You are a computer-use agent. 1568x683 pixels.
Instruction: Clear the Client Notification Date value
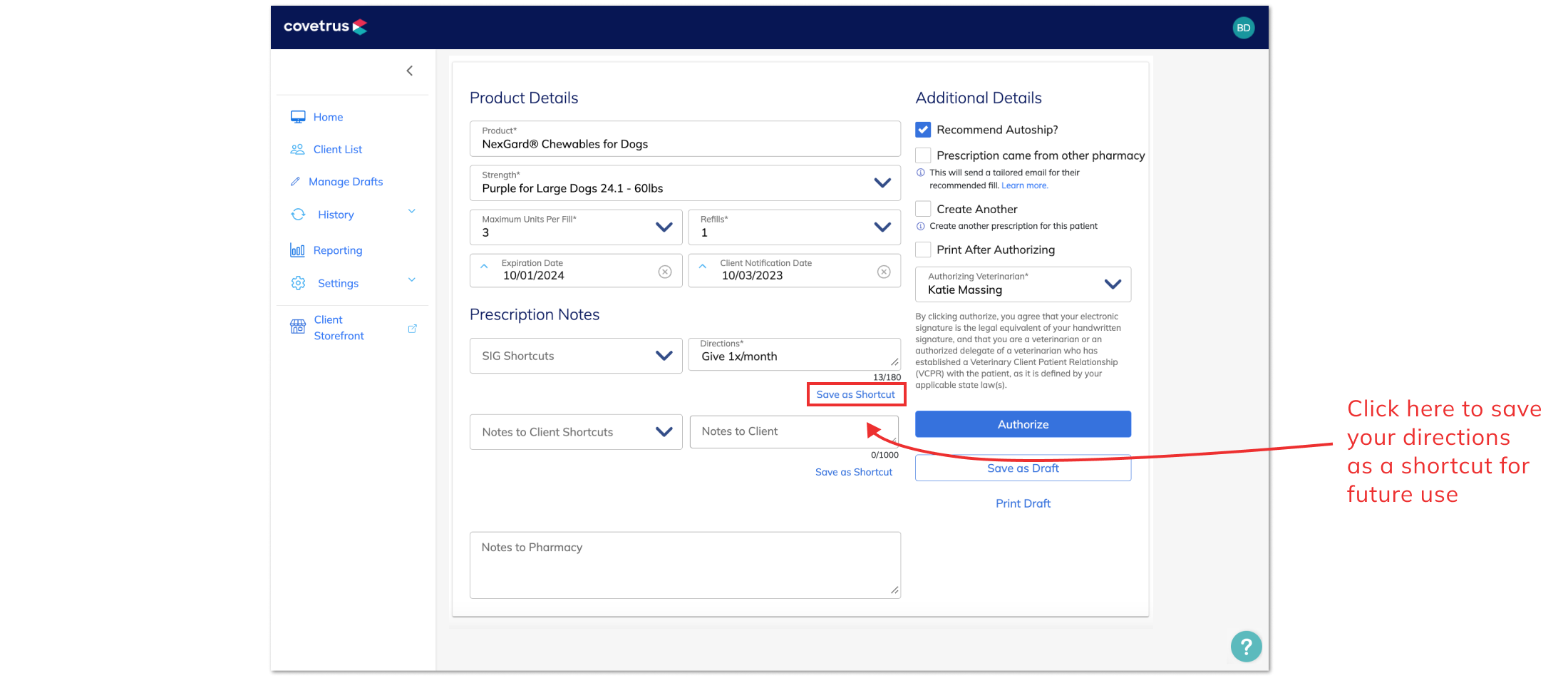(x=884, y=272)
